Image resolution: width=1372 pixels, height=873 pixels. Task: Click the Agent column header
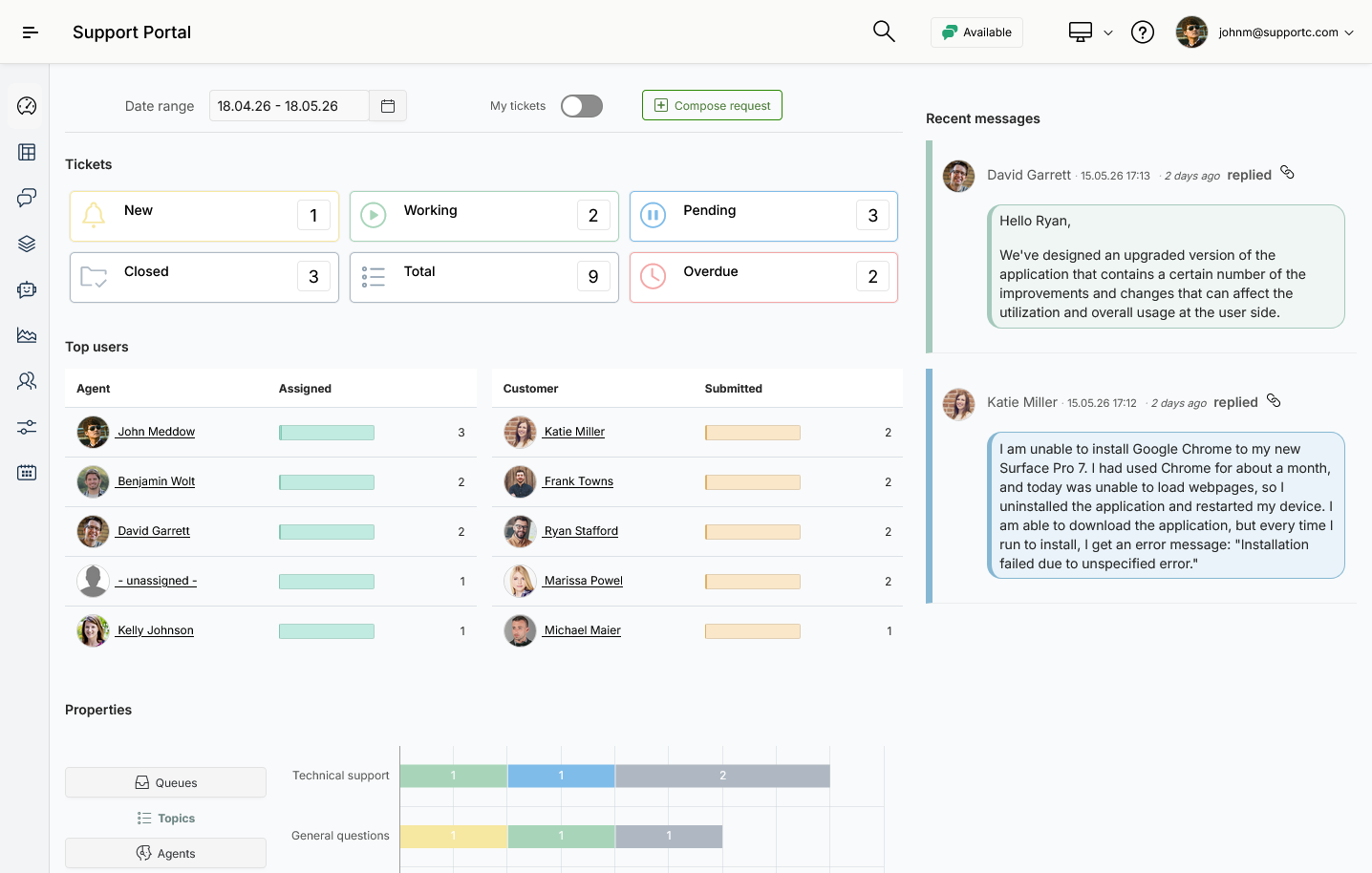click(x=94, y=389)
